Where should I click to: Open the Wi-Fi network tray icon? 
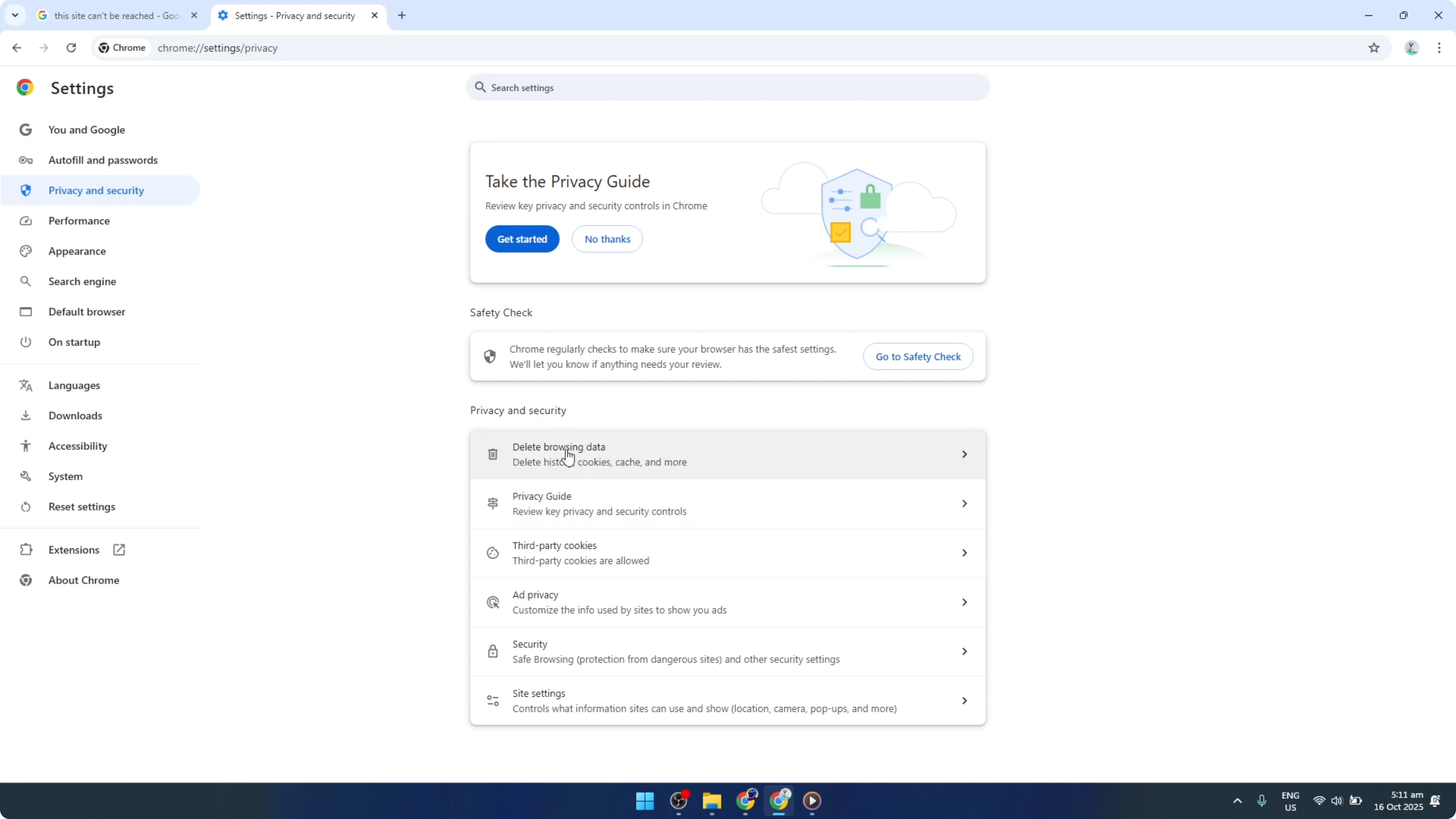tap(1319, 801)
